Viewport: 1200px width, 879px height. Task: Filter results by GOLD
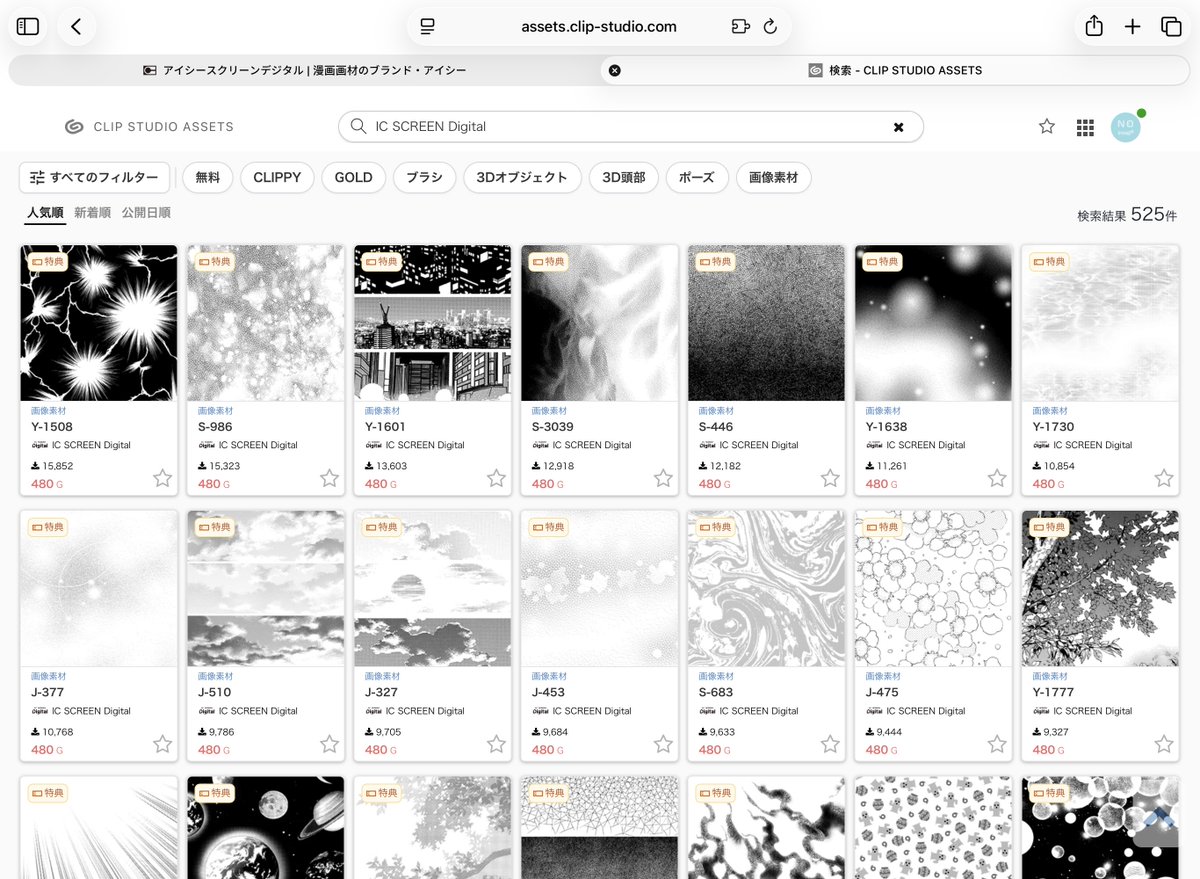353,177
